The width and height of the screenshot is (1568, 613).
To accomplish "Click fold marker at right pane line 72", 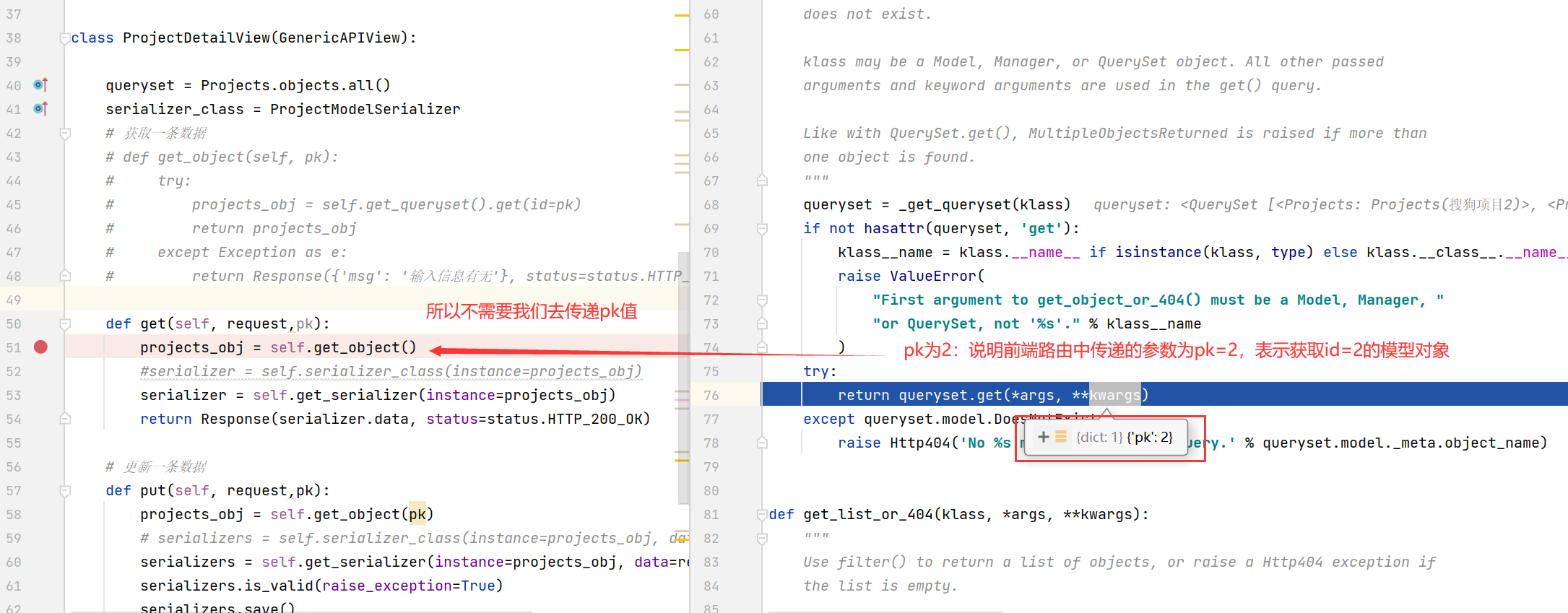I will (x=762, y=300).
